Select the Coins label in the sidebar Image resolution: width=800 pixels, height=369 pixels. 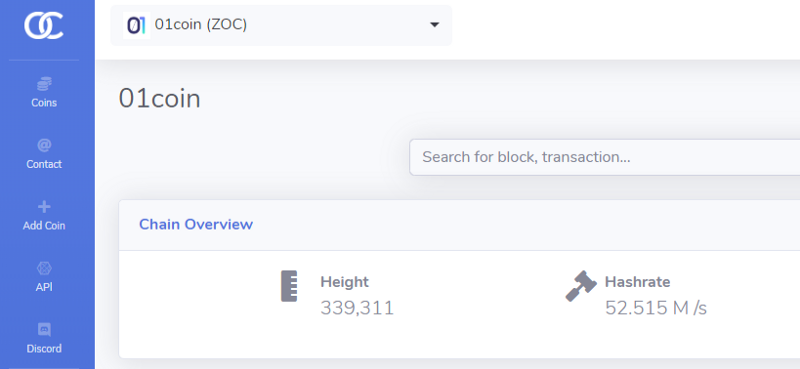point(44,103)
